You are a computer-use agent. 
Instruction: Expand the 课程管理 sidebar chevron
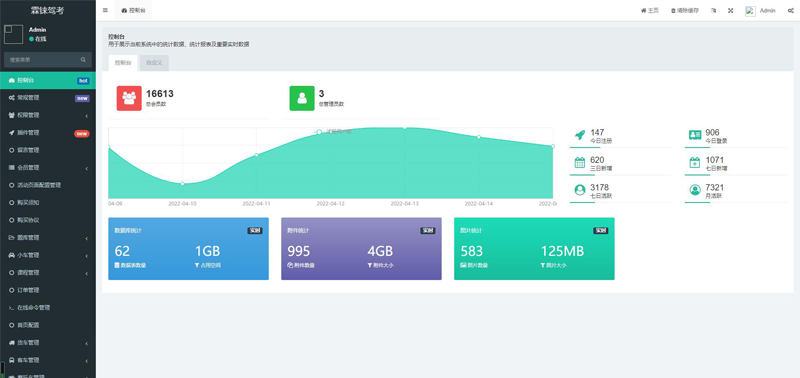click(x=86, y=273)
